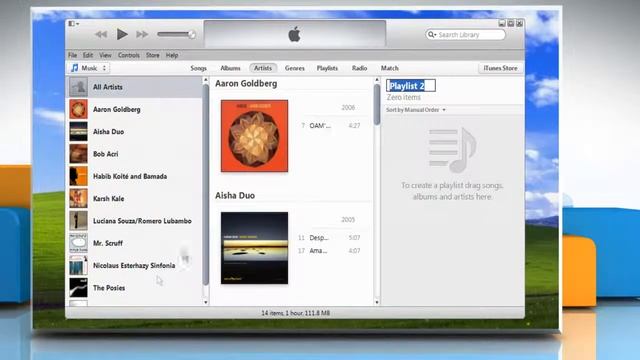The width and height of the screenshot is (640, 360).
Task: Click the Aaron Goldberg heading
Action: click(246, 84)
